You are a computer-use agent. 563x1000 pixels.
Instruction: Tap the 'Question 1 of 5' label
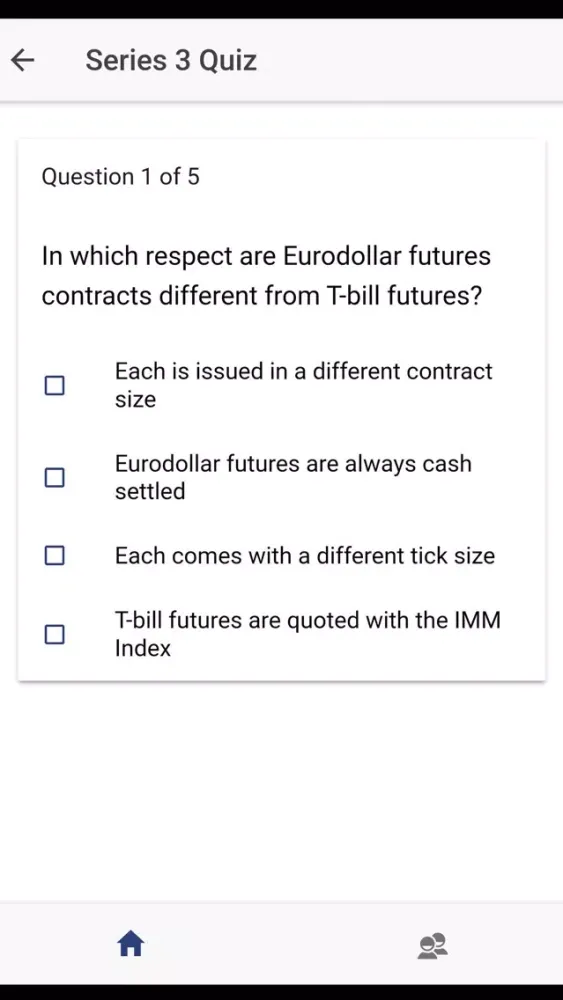(121, 177)
